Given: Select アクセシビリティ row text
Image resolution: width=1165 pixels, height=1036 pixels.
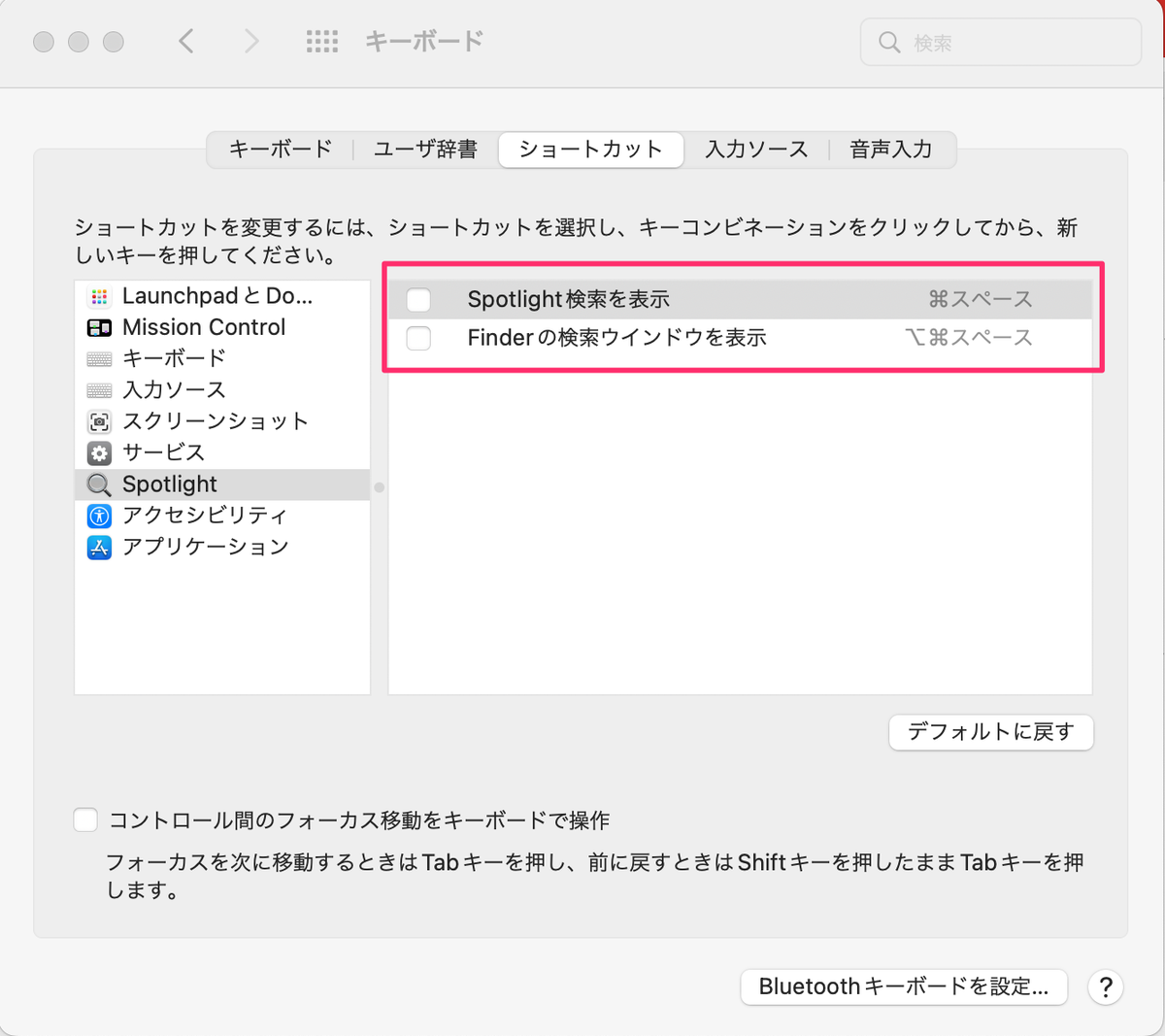Looking at the screenshot, I should pyautogui.click(x=205, y=515).
